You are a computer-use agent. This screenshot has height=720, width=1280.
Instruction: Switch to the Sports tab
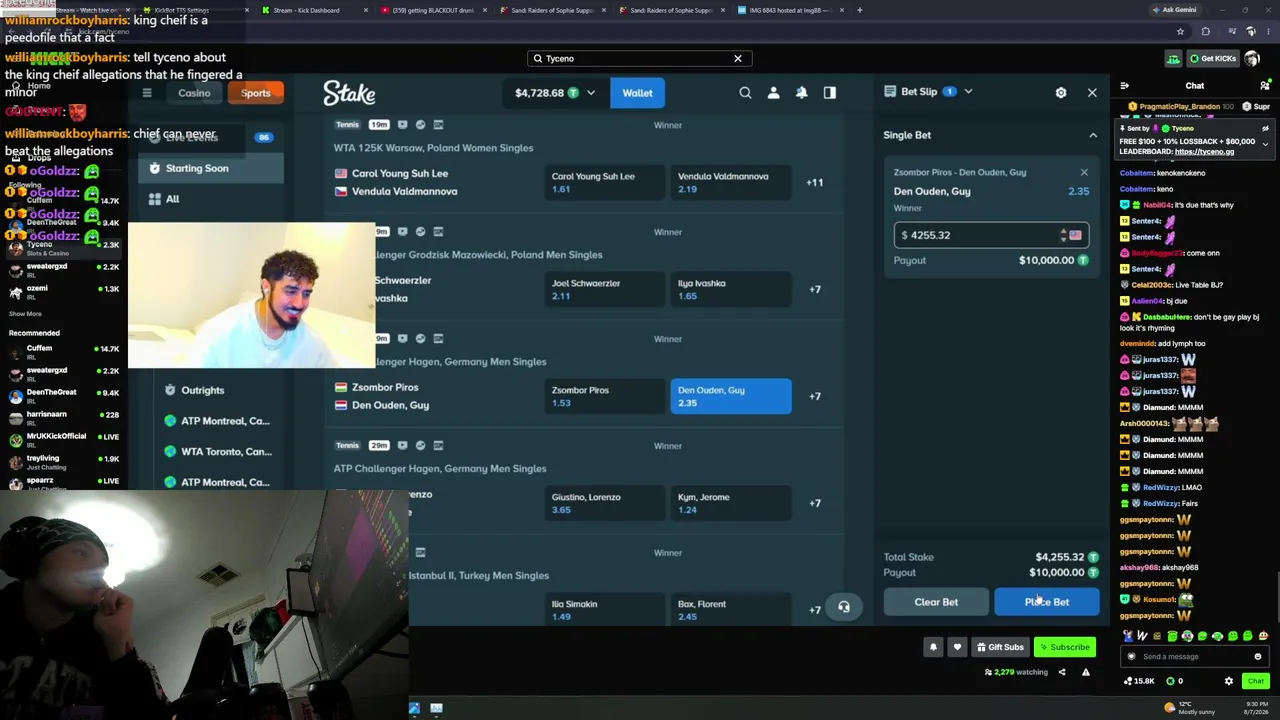[x=255, y=93]
